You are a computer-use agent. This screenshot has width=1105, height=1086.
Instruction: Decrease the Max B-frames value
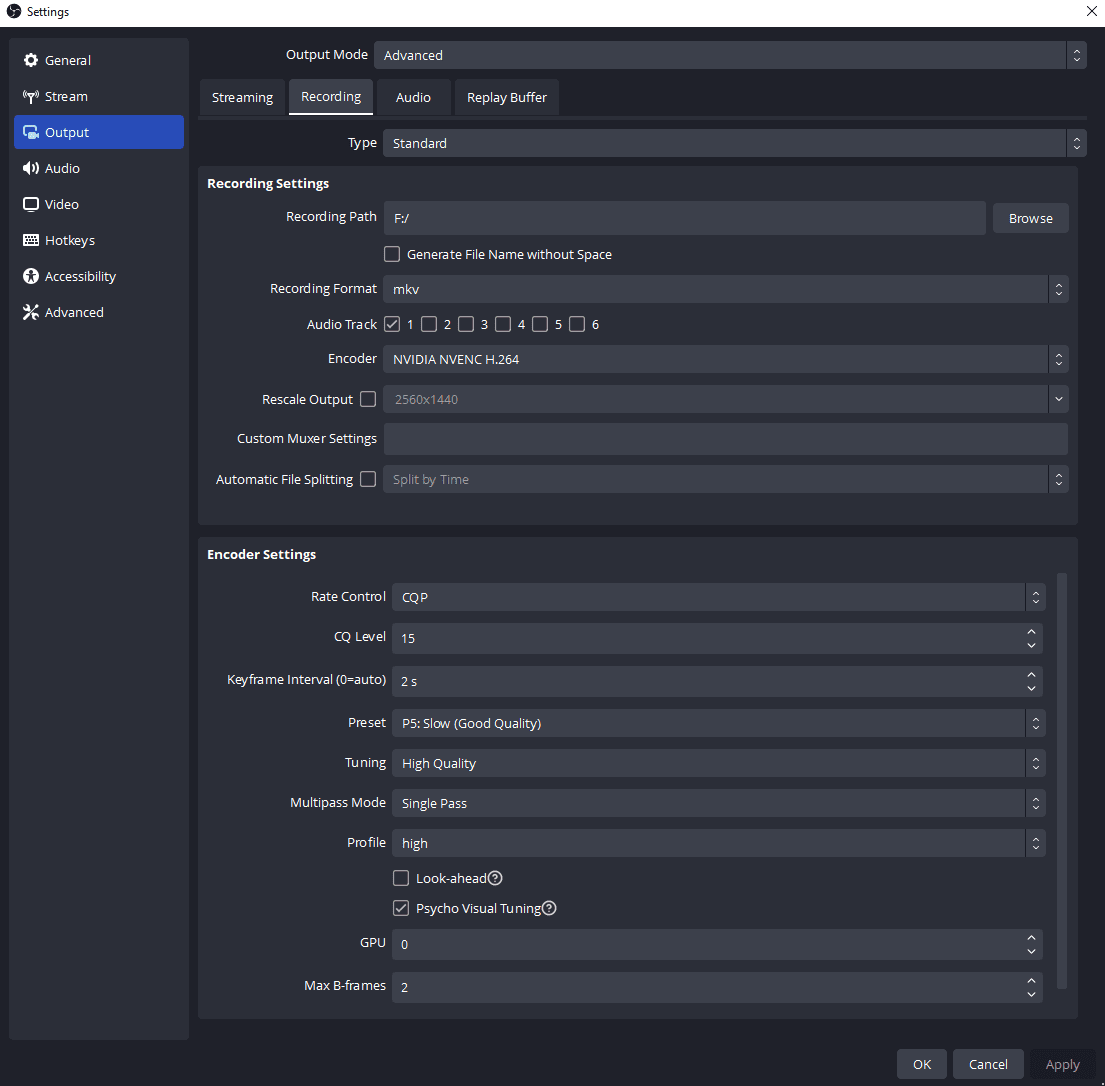[1031, 994]
